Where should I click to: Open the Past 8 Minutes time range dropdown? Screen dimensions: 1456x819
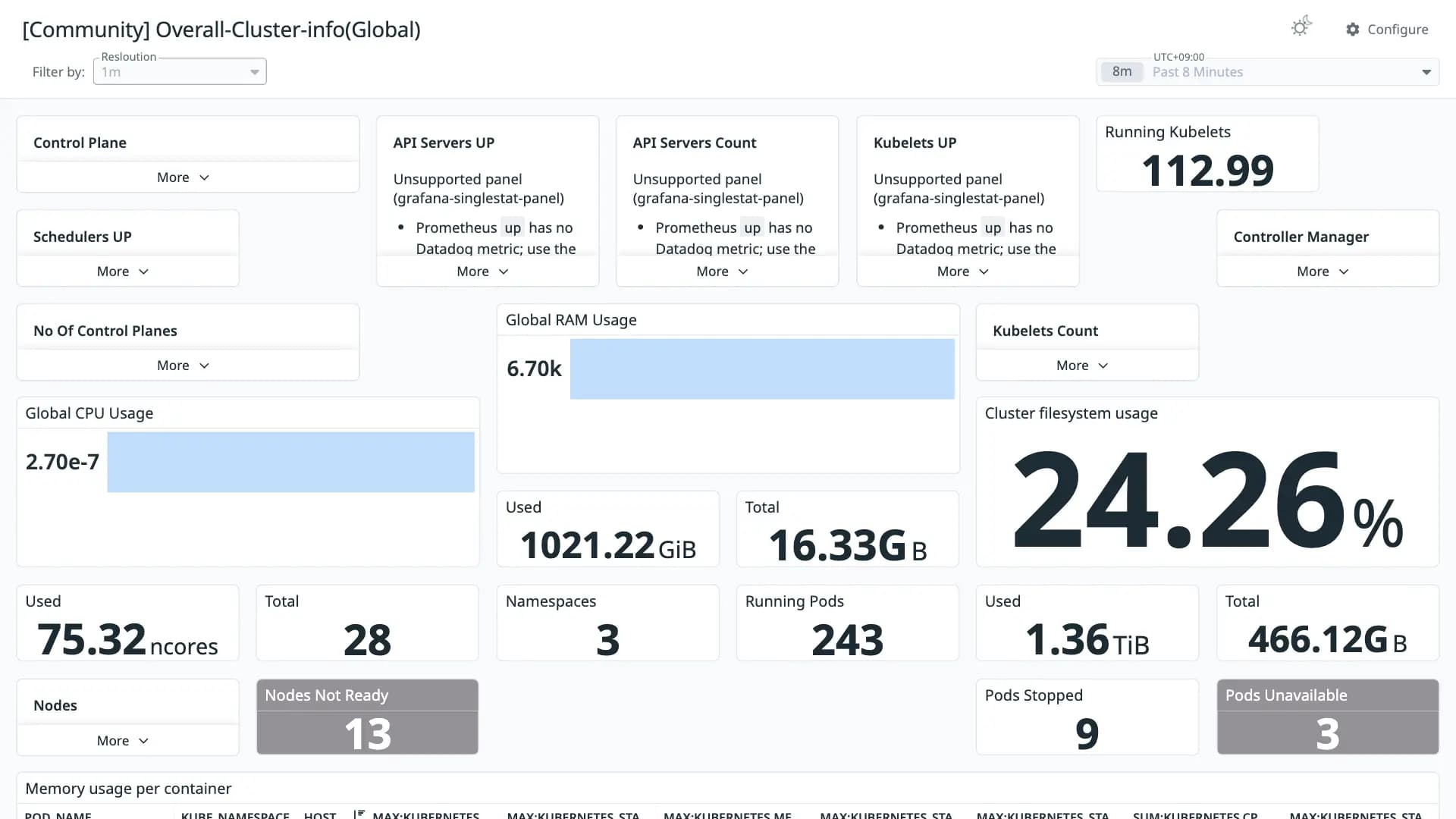point(1267,72)
